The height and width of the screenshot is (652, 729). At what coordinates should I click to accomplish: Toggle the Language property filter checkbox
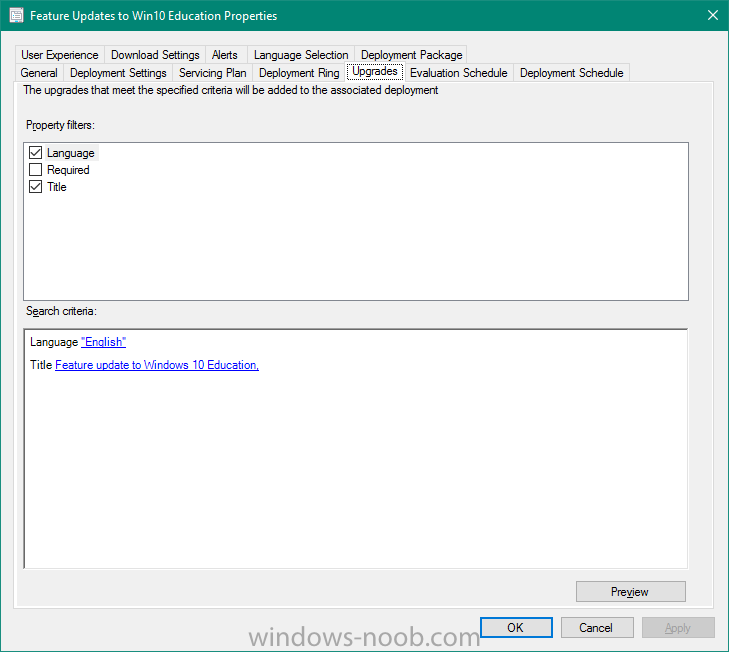click(x=35, y=153)
